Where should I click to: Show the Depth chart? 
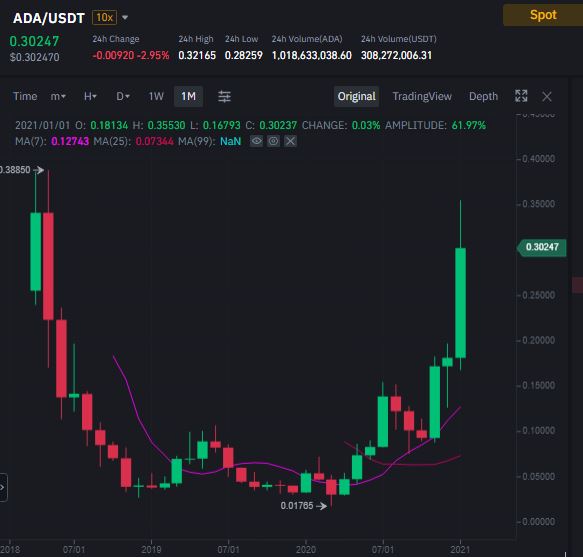(483, 97)
